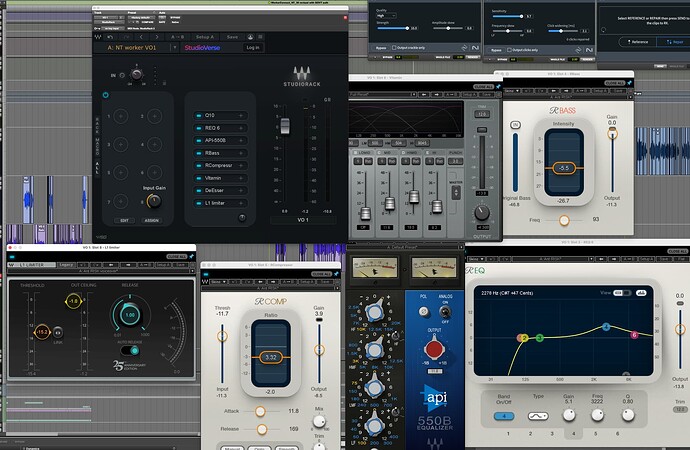Bypass the Q10 plugin in the chain

click(199, 115)
